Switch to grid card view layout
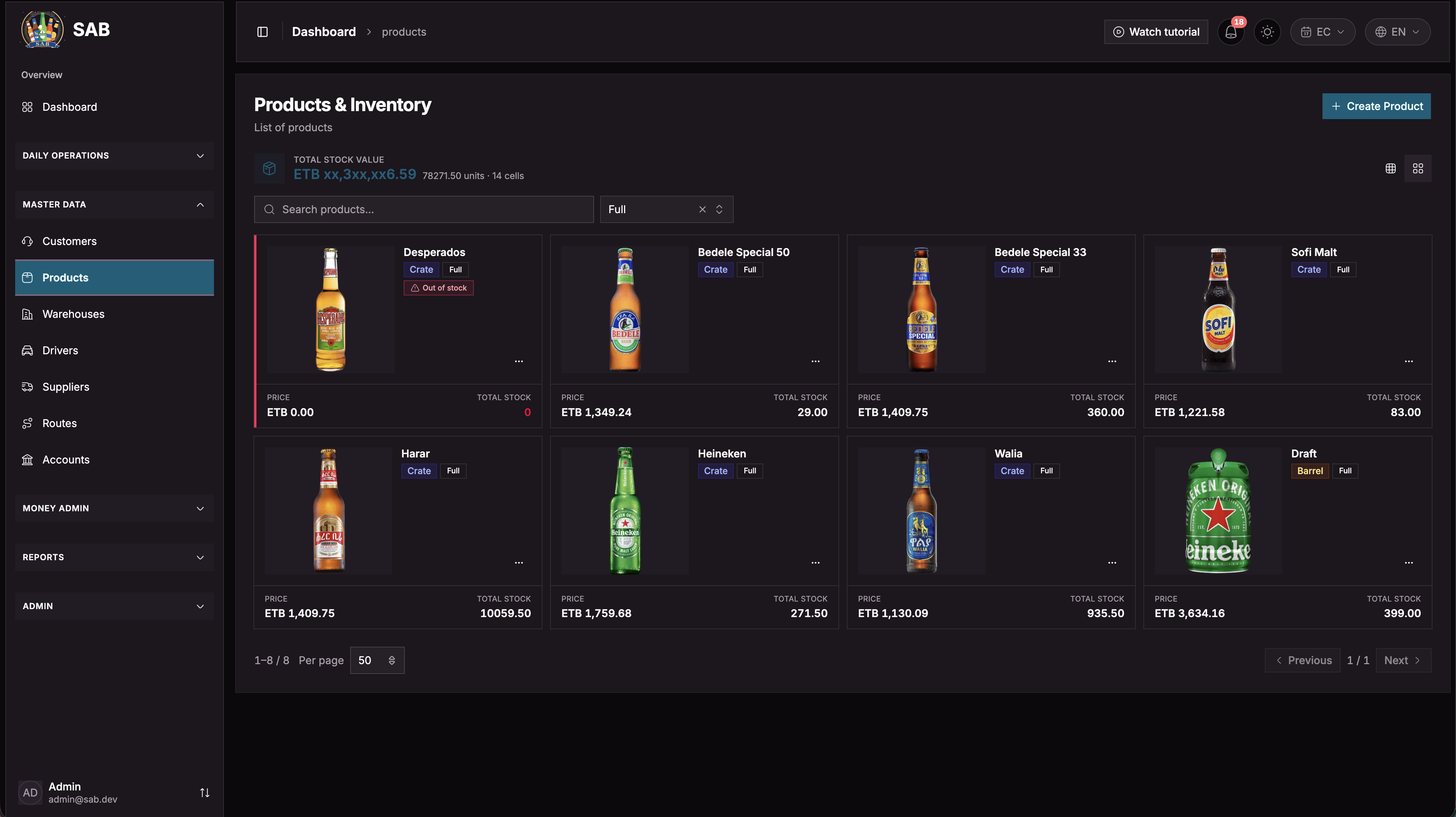 1418,168
